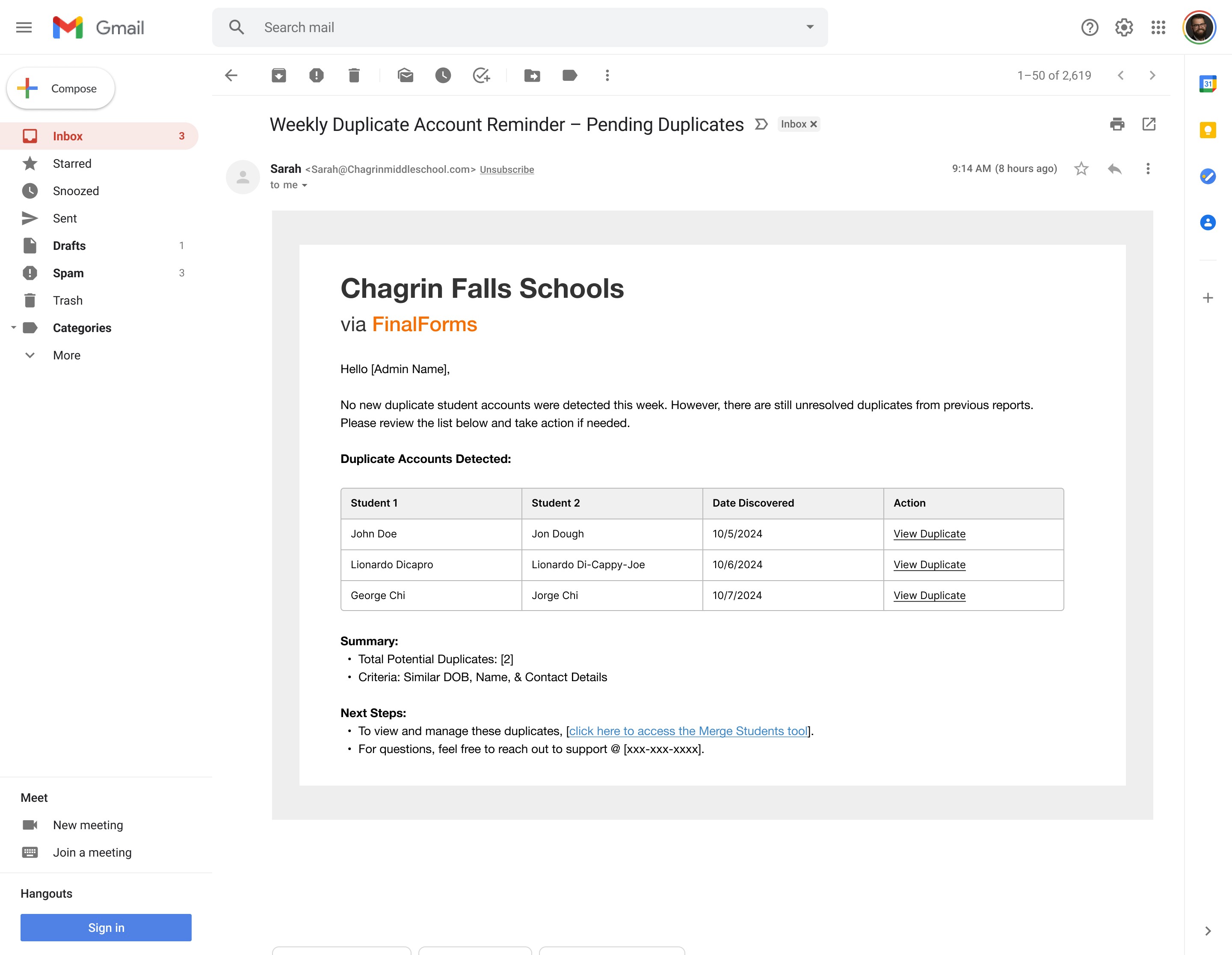Remove the Inbox label with its X
Viewport: 1232px width, 955px height.
click(814, 124)
